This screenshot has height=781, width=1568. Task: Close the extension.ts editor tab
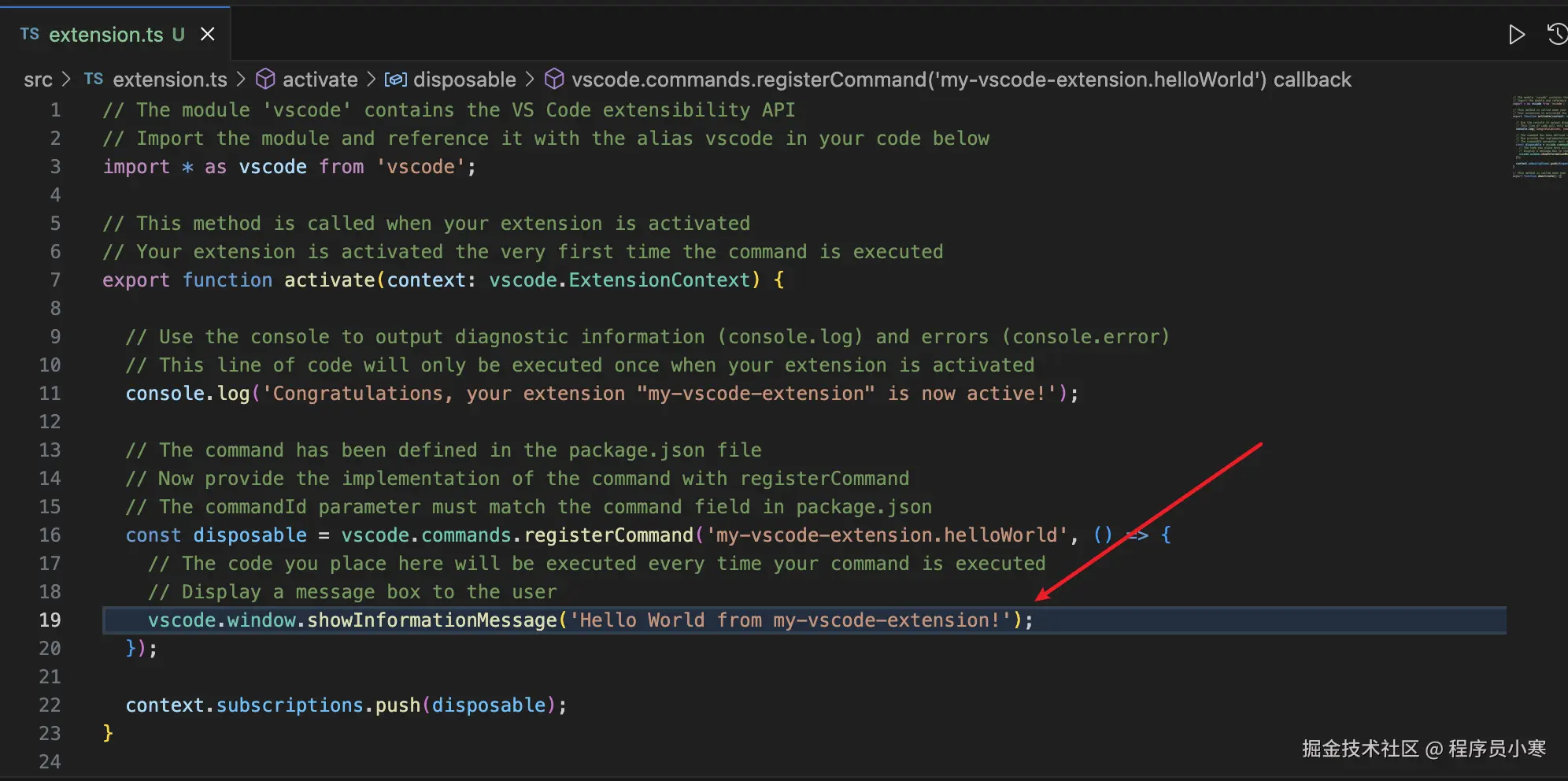tap(208, 34)
